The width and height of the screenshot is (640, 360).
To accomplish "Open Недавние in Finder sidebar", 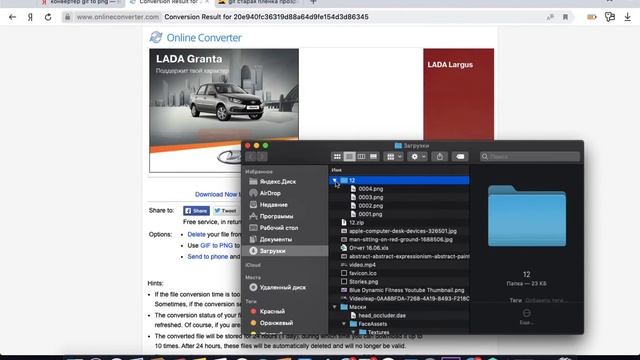I will tap(273, 204).
